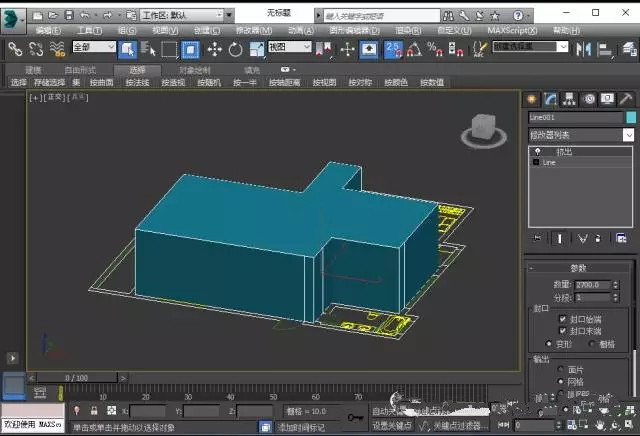Open the 3ds Max application menu logo
Image resolution: width=640 pixels, height=436 pixels.
pos(11,19)
